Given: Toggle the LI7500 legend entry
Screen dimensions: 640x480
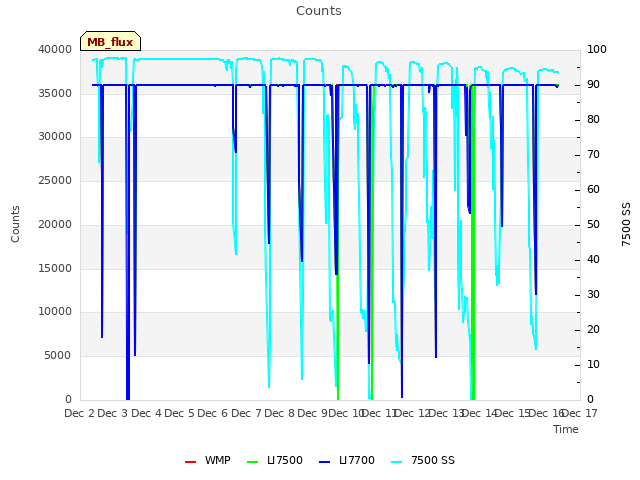Looking at the screenshot, I should pos(275,460).
